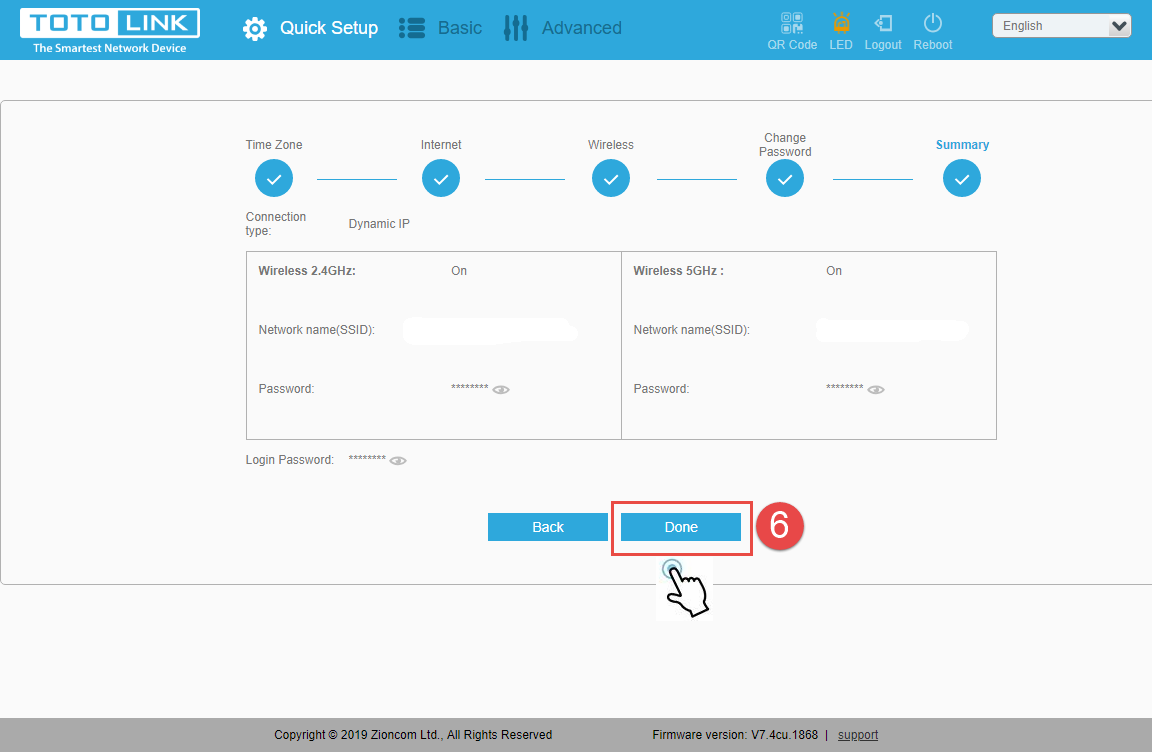The width and height of the screenshot is (1152, 752).
Task: Select the Internet step checkmark circle
Action: pyautogui.click(x=441, y=179)
